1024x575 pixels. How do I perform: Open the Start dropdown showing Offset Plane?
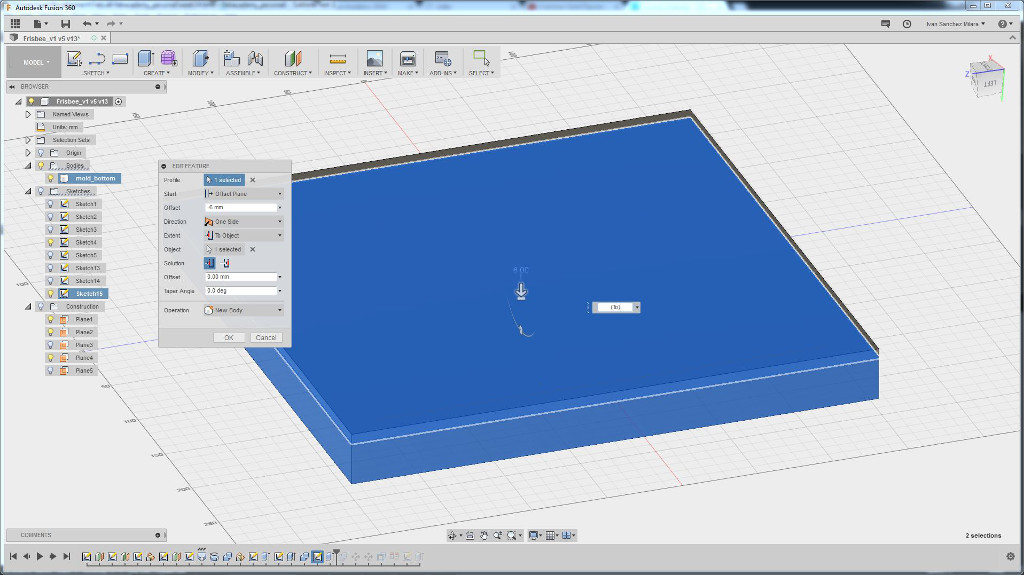click(x=244, y=194)
